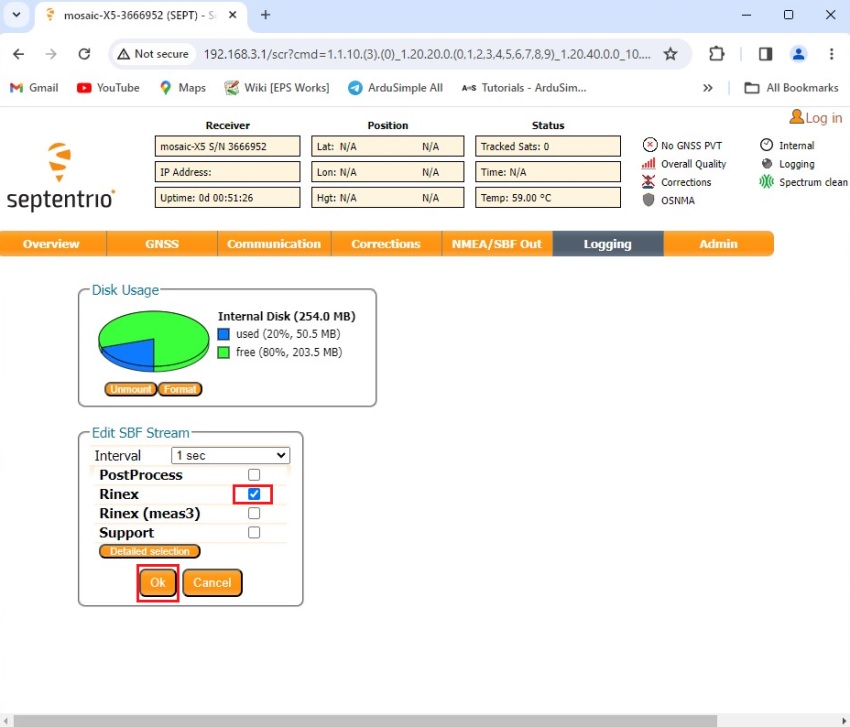Reload the page using the refresh icon
Image resolution: width=850 pixels, height=727 pixels.
84,54
